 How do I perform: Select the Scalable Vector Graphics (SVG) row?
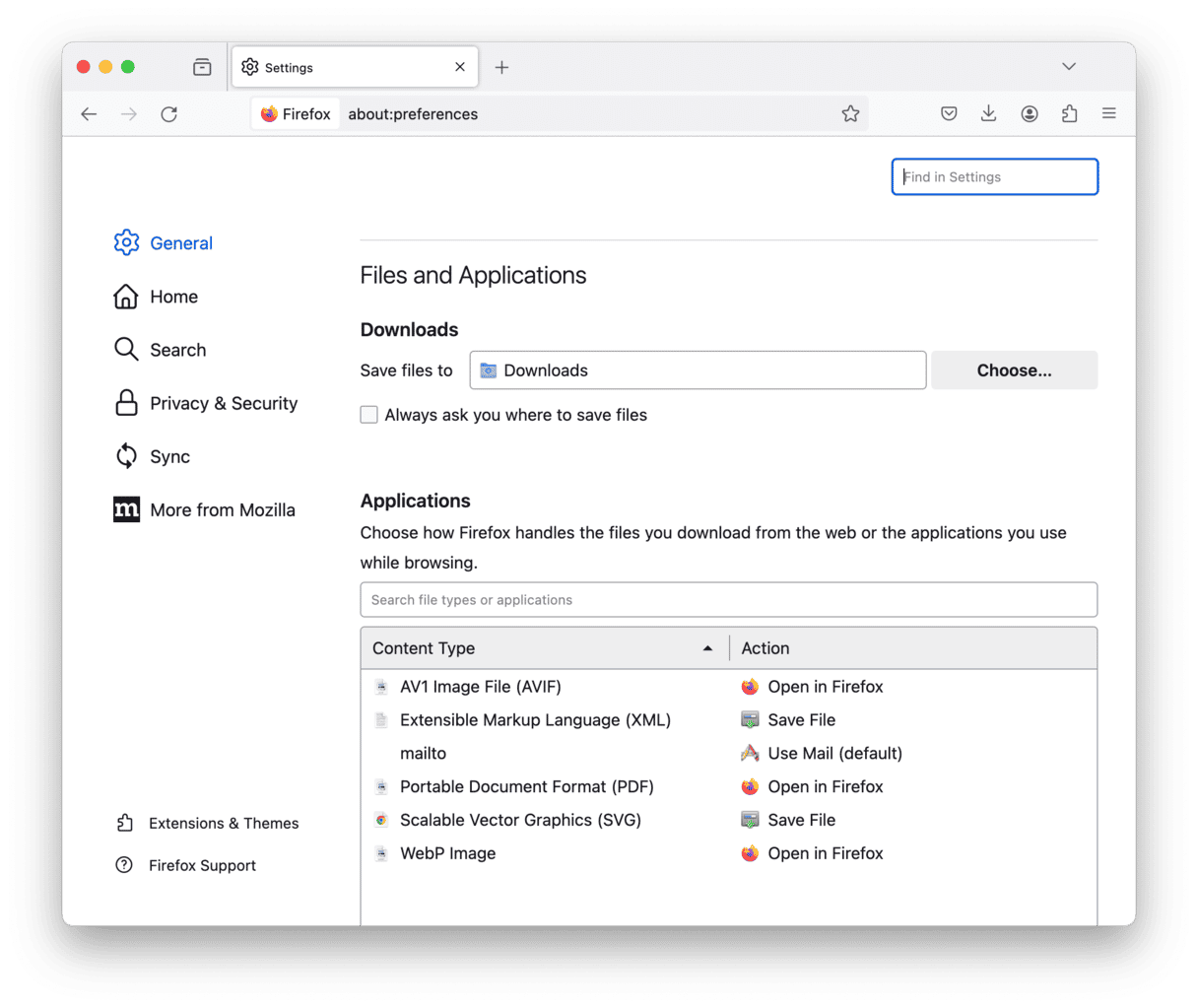729,821
